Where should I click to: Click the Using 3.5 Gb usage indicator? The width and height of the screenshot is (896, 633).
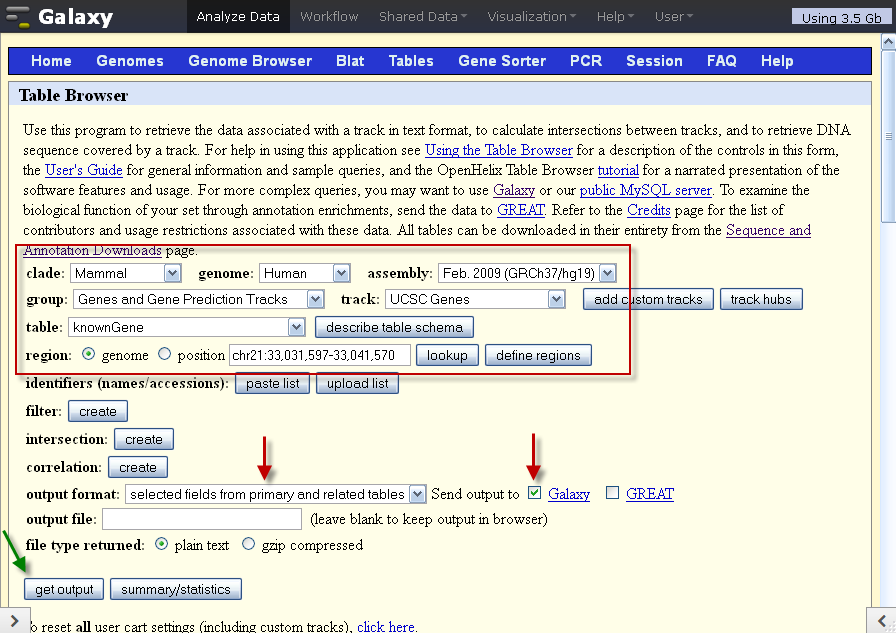(x=841, y=18)
